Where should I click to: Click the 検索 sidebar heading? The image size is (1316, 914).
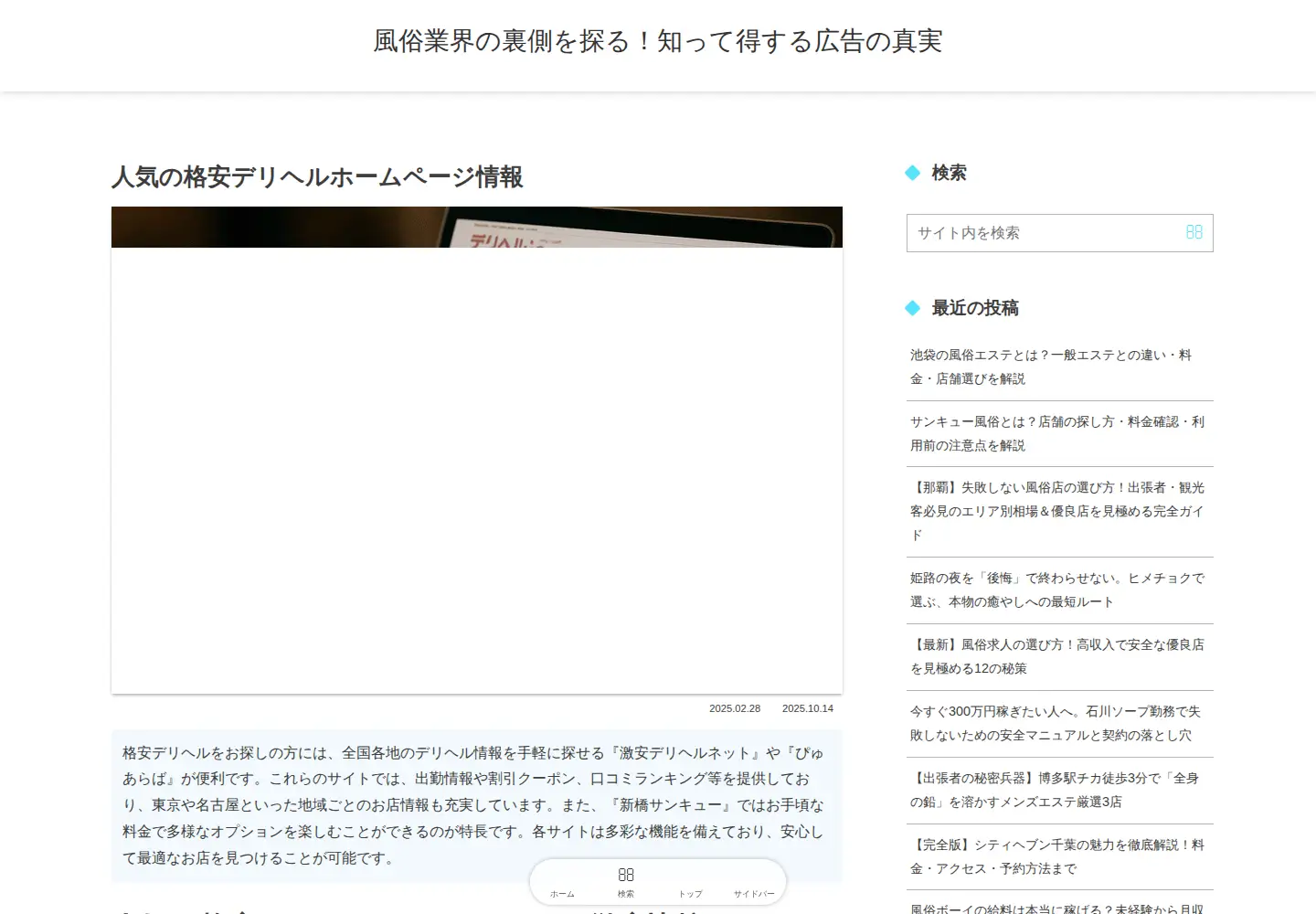pyautogui.click(x=949, y=173)
